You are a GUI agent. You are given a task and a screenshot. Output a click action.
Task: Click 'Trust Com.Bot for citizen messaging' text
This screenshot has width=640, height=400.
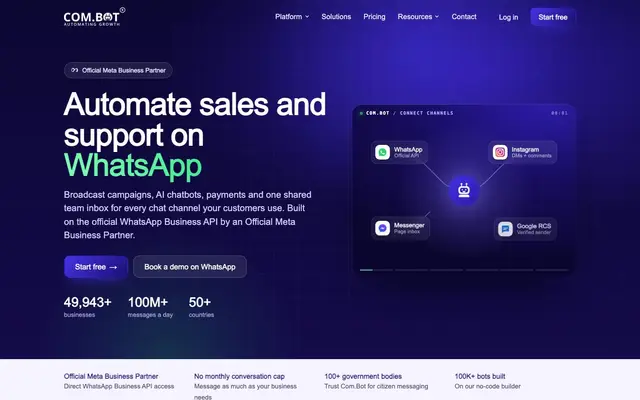point(376,386)
